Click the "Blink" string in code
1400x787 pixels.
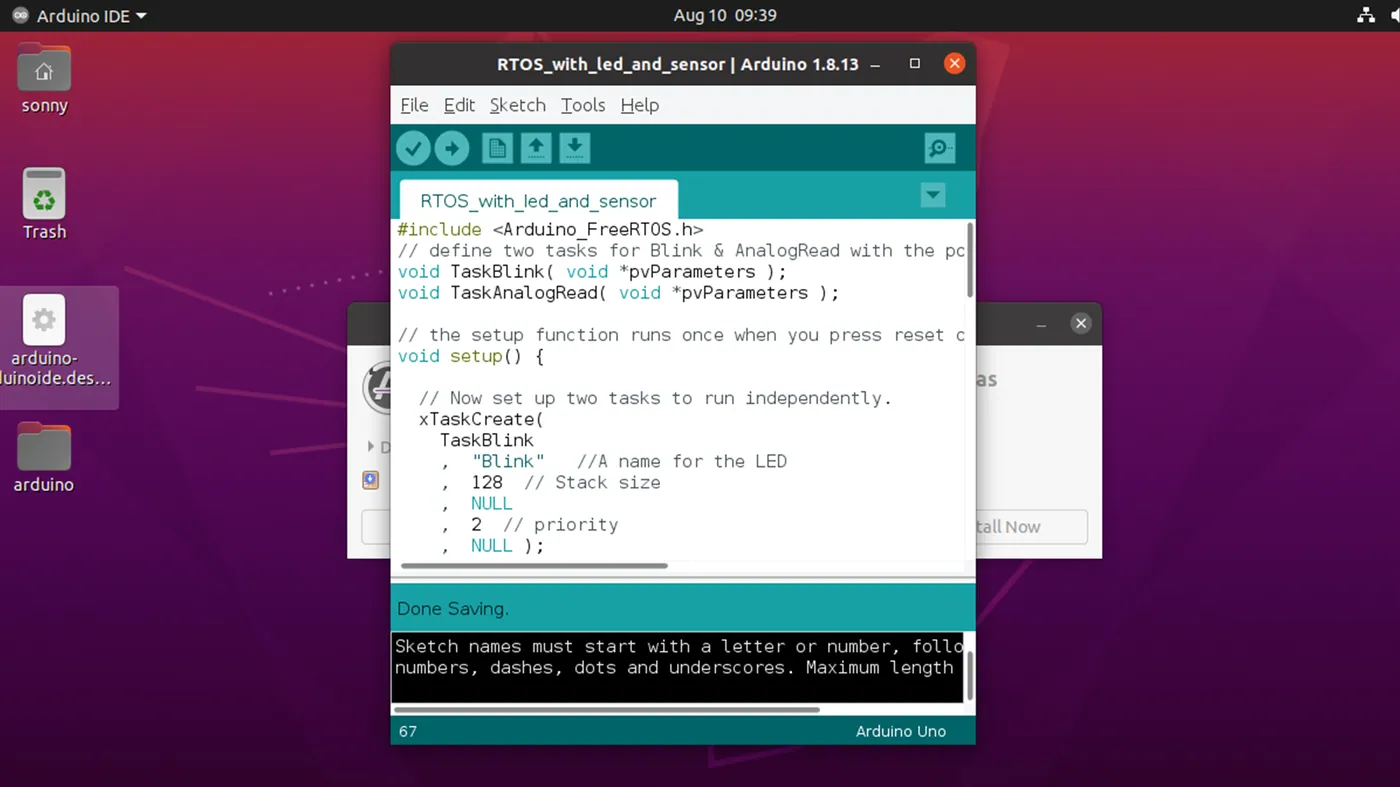point(508,461)
